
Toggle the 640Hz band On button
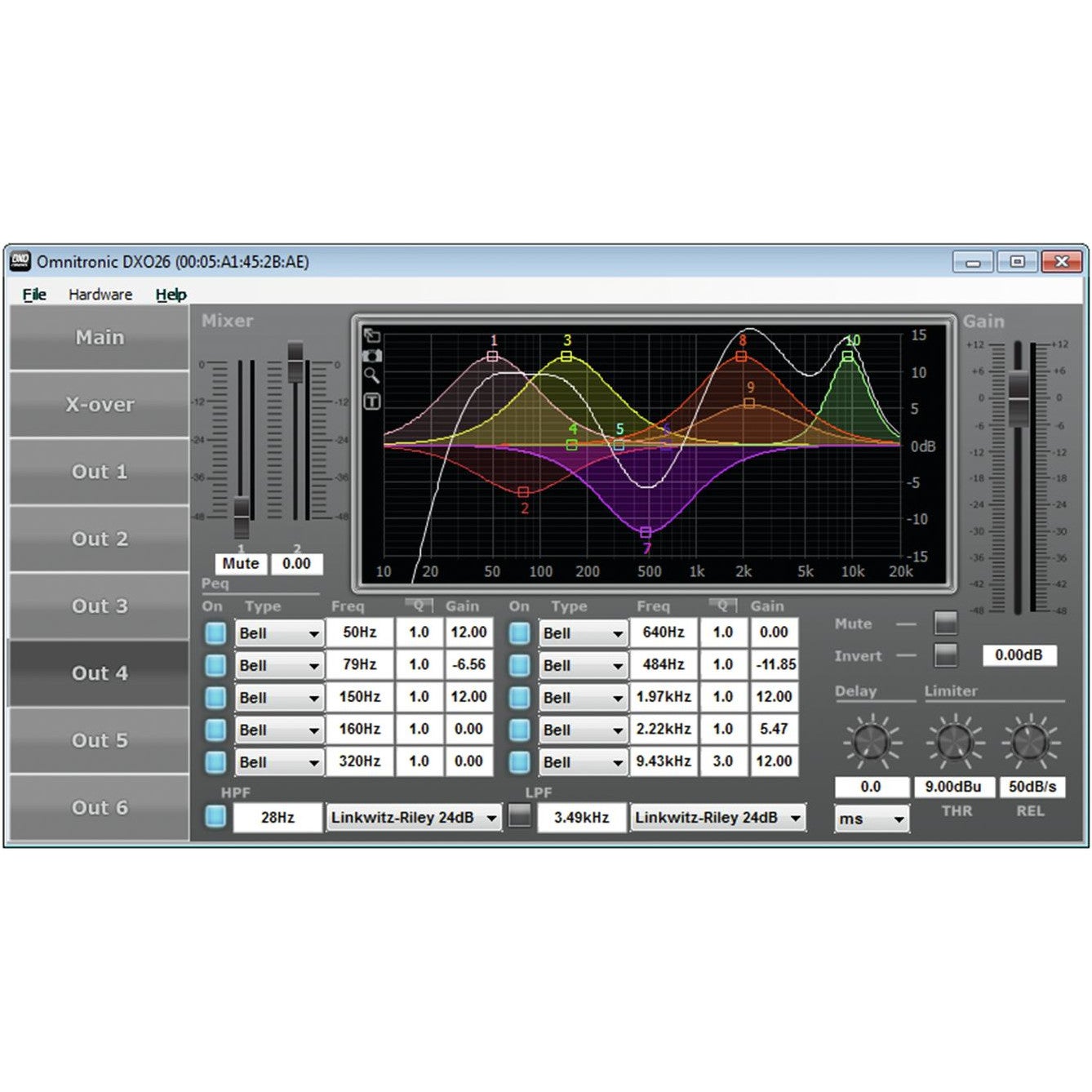pos(519,633)
